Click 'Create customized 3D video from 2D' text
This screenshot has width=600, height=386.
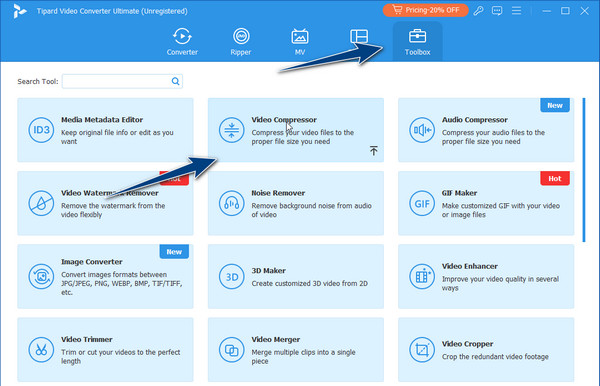pyautogui.click(x=310, y=283)
